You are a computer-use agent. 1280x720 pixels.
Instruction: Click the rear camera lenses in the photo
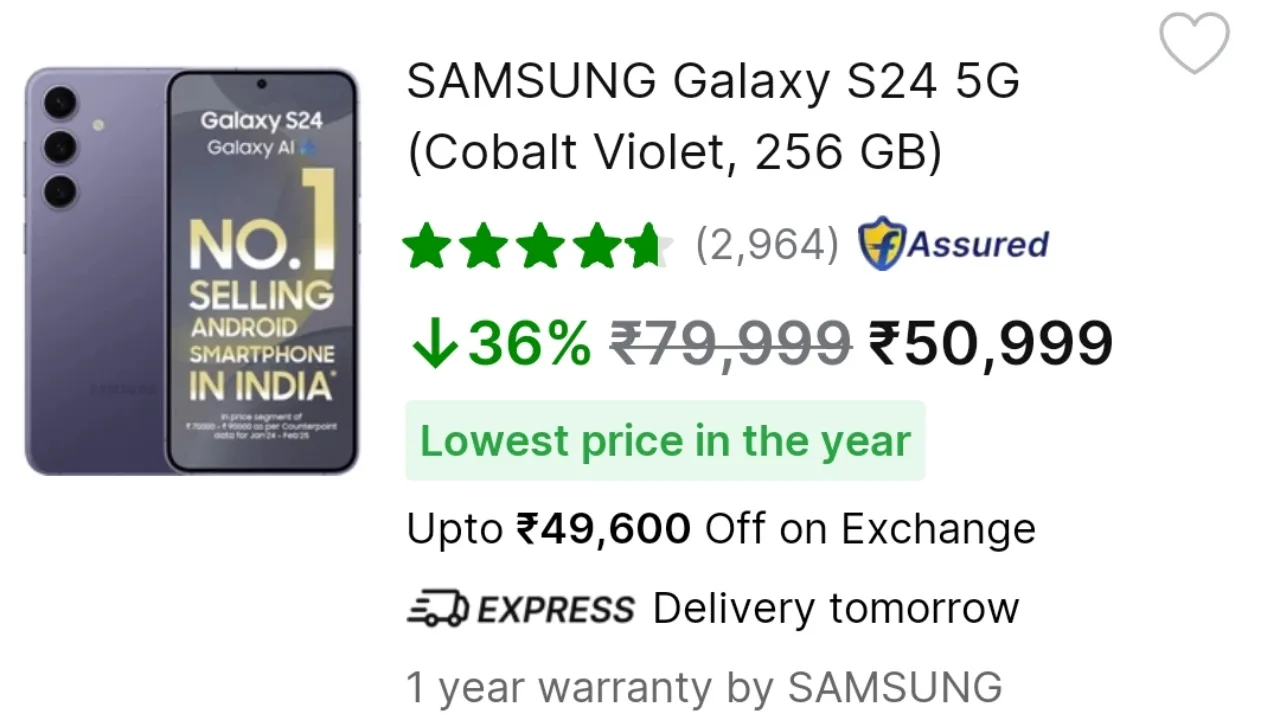coord(61,146)
